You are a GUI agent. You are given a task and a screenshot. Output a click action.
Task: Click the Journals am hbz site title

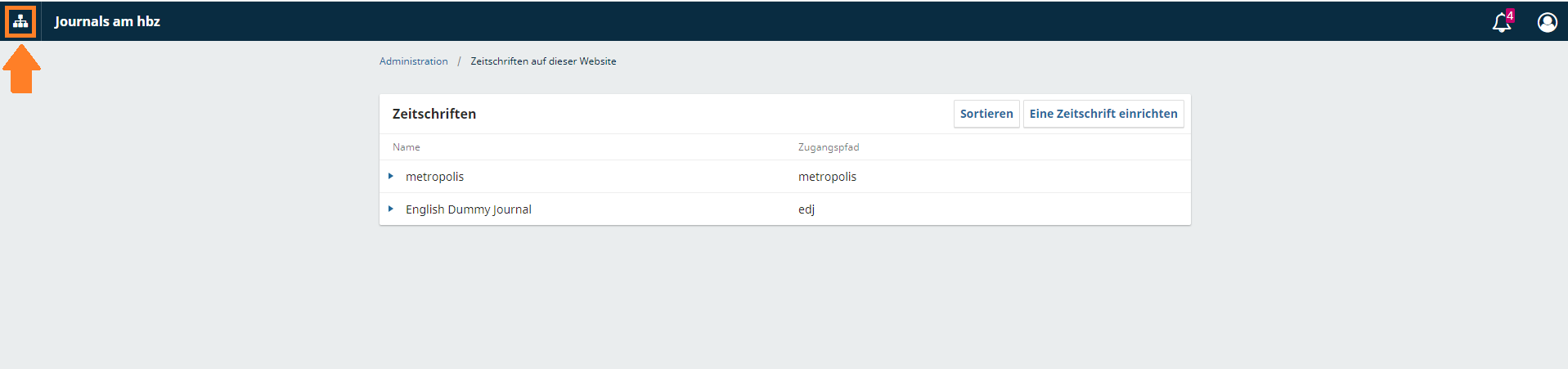(107, 21)
